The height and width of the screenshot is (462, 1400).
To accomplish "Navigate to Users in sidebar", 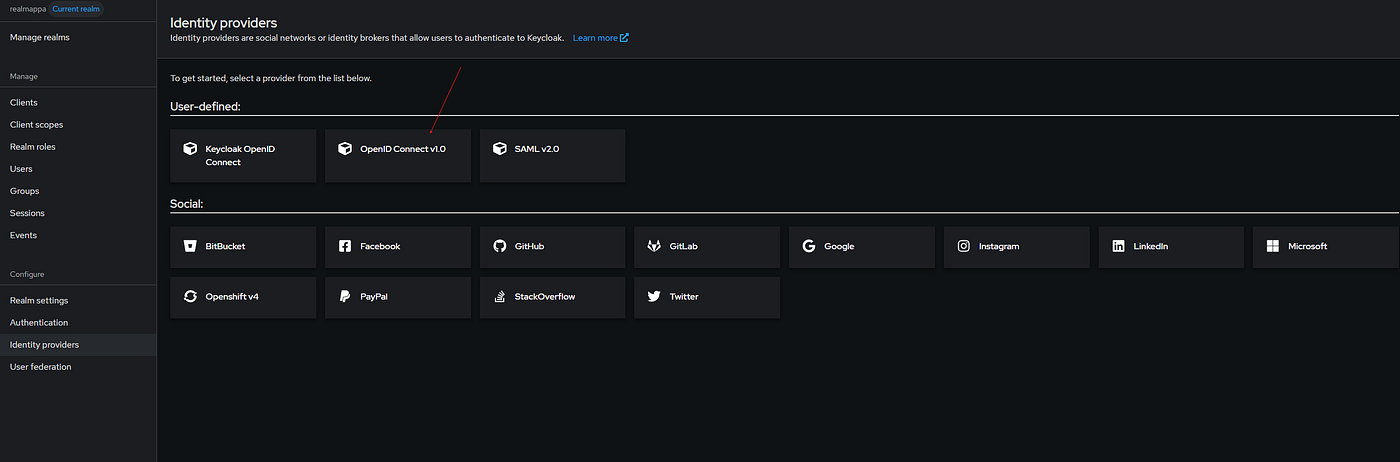I will [x=78, y=169].
